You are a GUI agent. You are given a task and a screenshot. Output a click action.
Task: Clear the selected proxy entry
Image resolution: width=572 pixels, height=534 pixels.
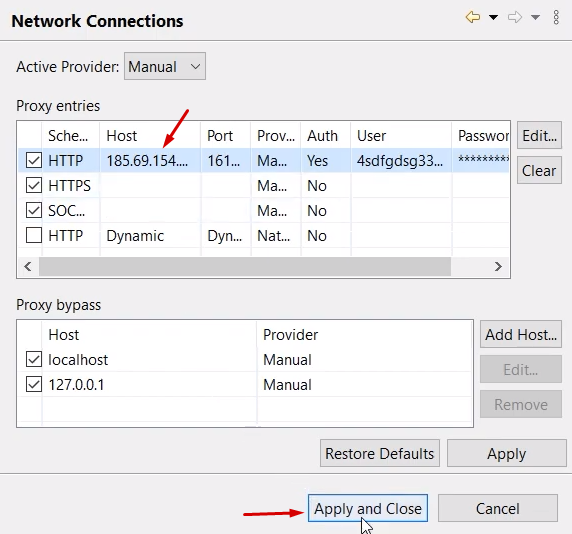(x=539, y=170)
